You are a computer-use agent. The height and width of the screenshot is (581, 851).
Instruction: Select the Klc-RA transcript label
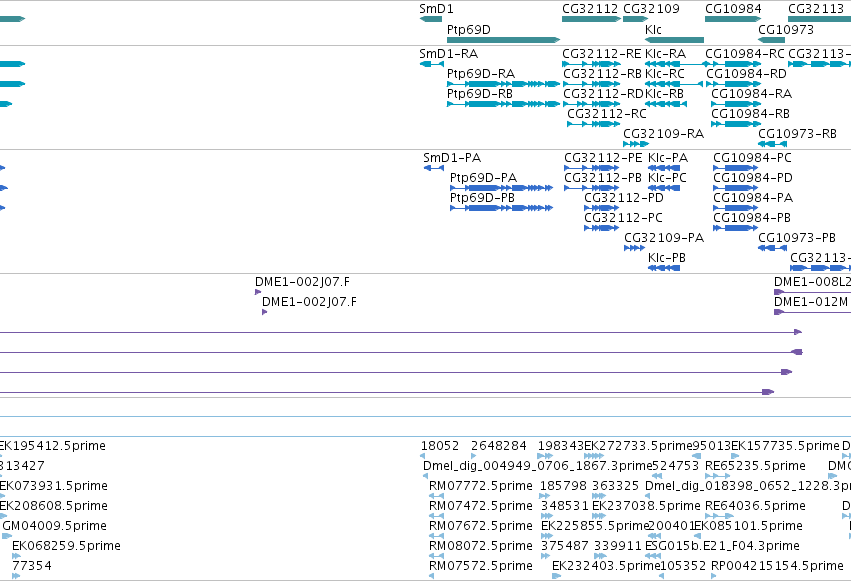click(665, 54)
